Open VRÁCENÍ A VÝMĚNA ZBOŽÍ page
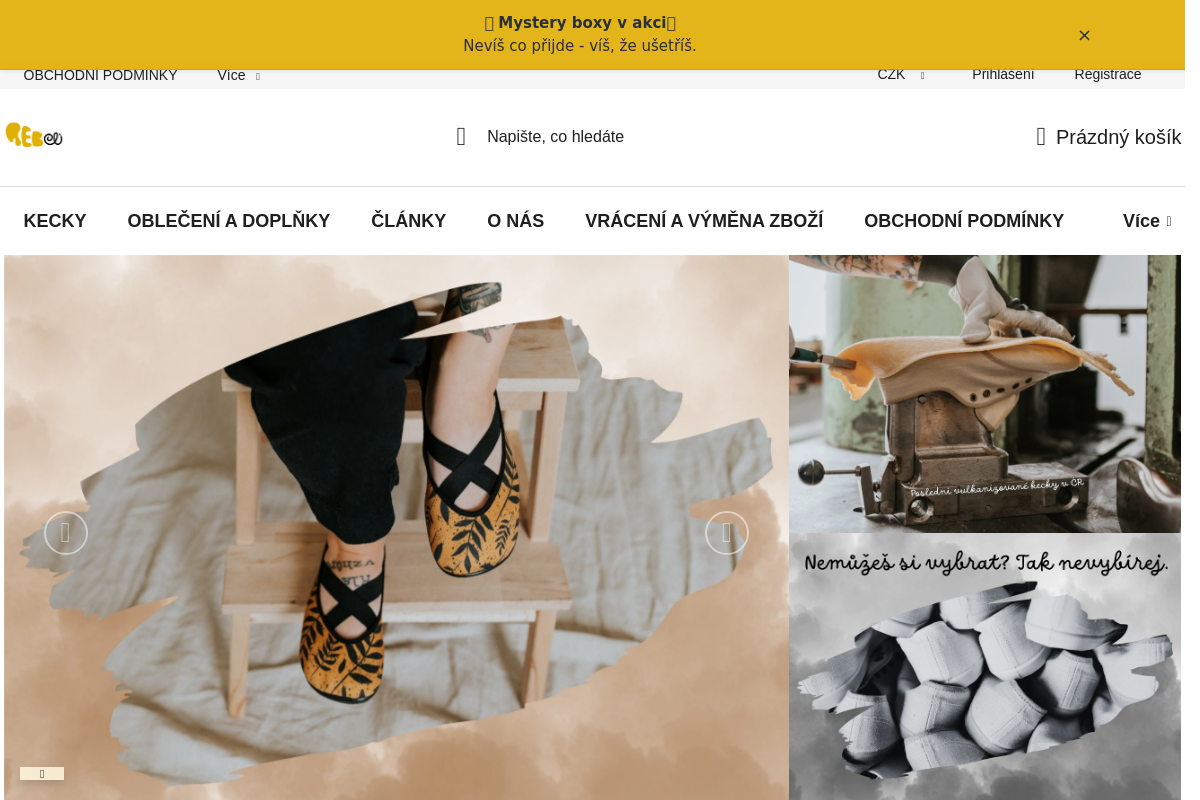Screen dimensions: 1200x800 pyautogui.click(x=704, y=221)
